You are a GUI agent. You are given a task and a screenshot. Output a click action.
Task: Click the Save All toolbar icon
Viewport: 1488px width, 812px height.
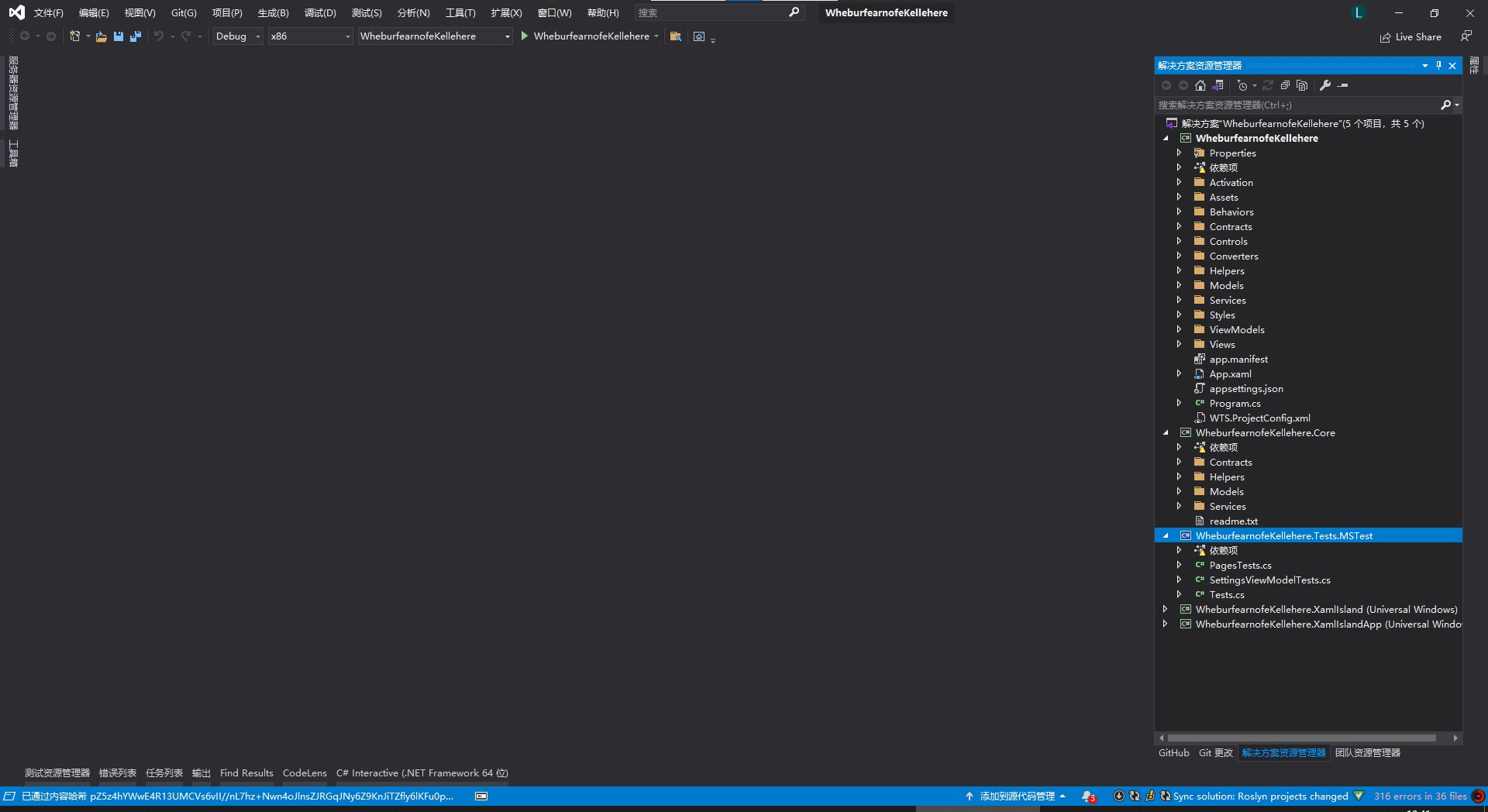tap(136, 36)
